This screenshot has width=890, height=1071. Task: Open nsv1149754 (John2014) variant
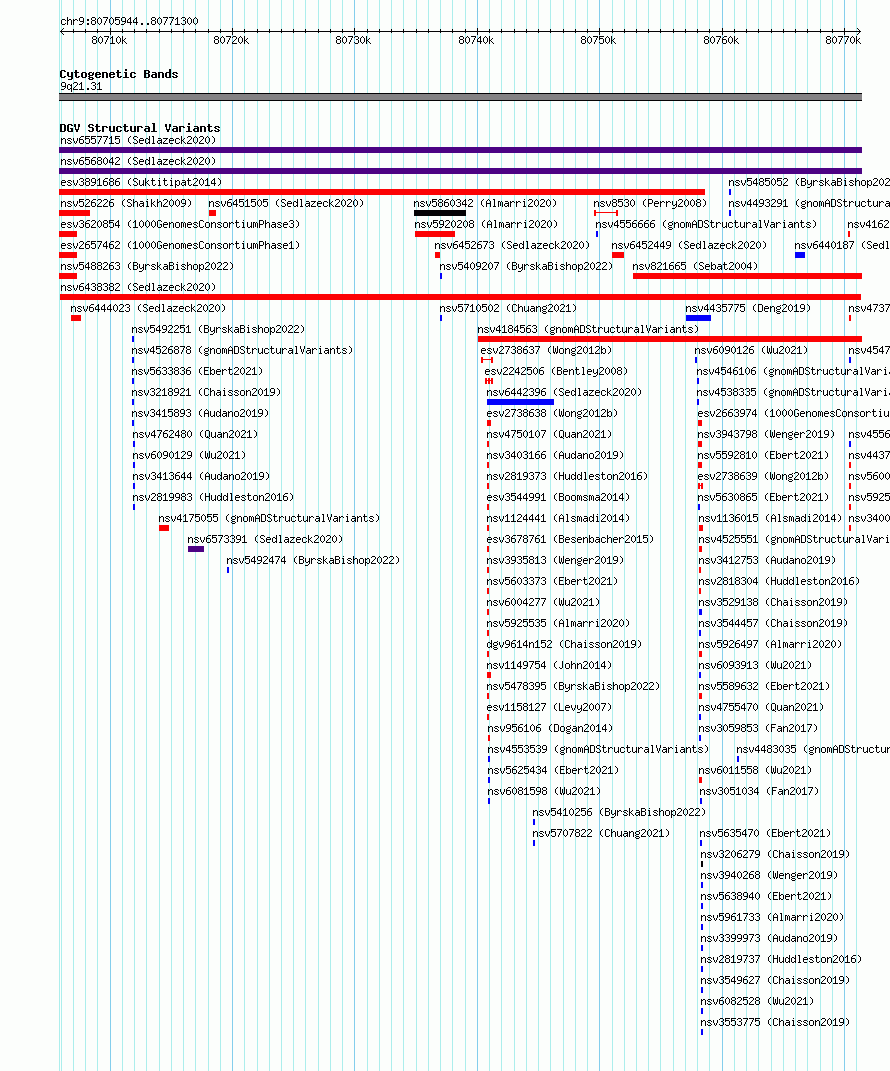point(549,665)
